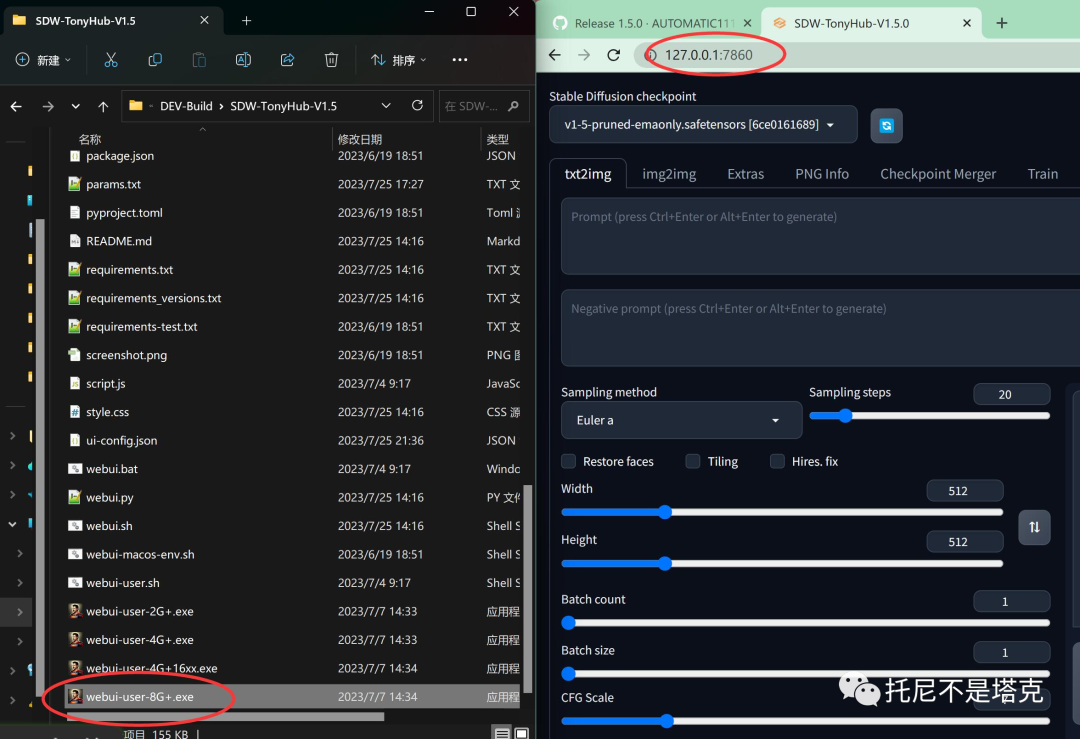The width and height of the screenshot is (1080, 739).
Task: Click the Explorer forward arrow
Action: [x=48, y=106]
